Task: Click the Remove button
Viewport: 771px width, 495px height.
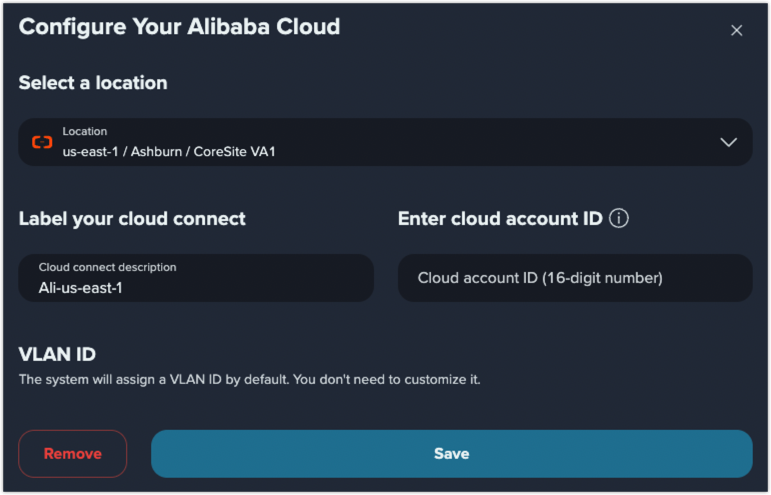Action: point(73,454)
